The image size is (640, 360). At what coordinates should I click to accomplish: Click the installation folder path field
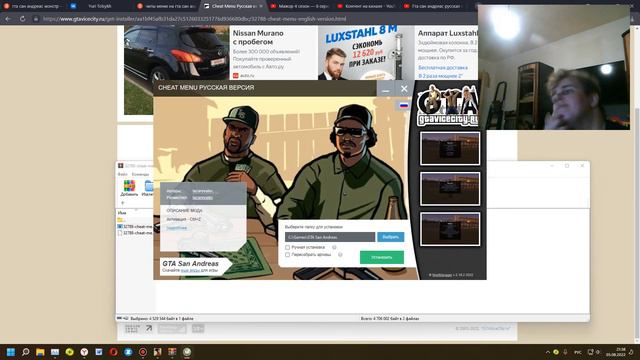point(330,237)
